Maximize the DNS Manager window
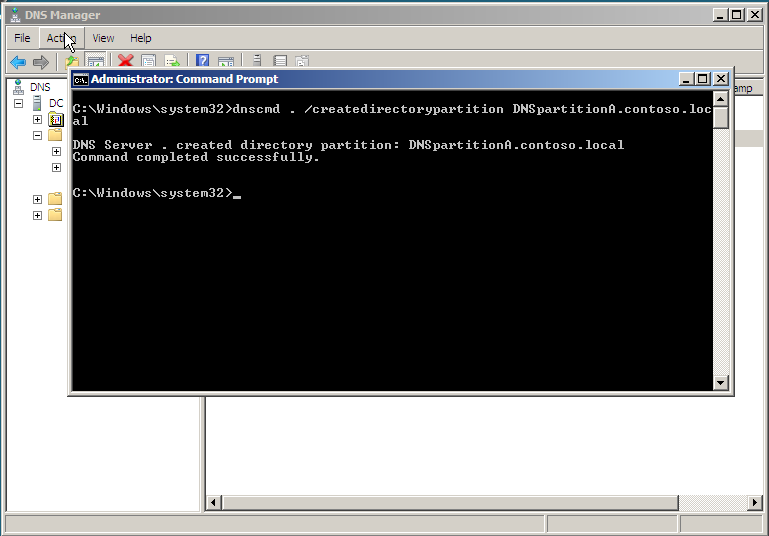 tap(737, 15)
